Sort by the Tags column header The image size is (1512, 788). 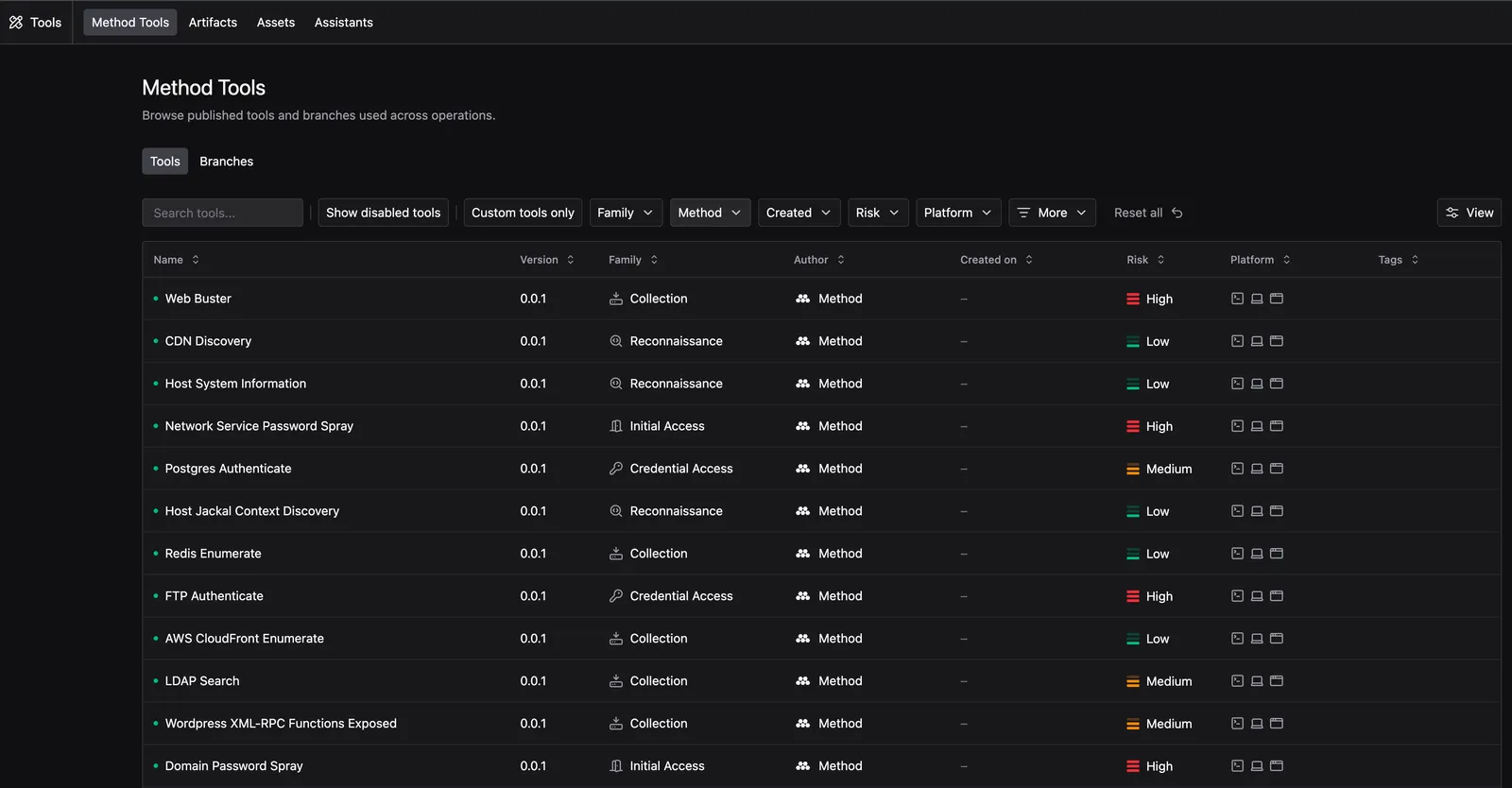[x=1399, y=260]
